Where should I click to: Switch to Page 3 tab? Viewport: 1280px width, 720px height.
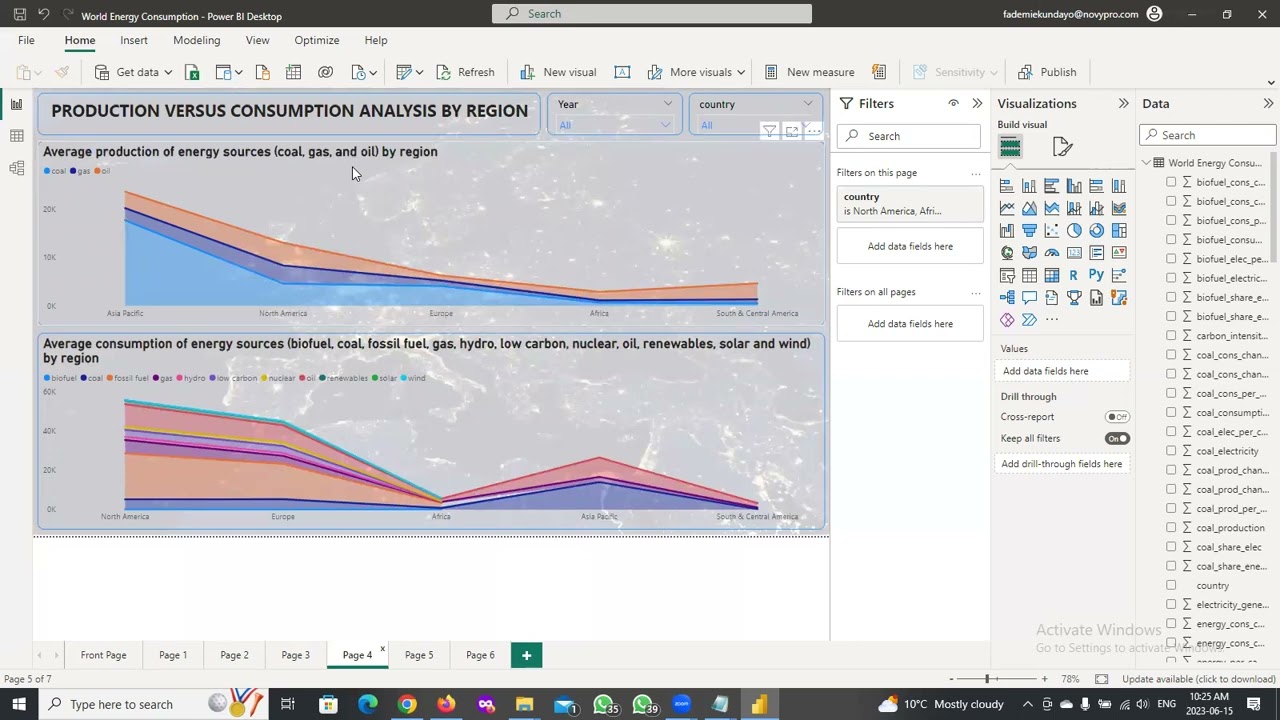(295, 655)
